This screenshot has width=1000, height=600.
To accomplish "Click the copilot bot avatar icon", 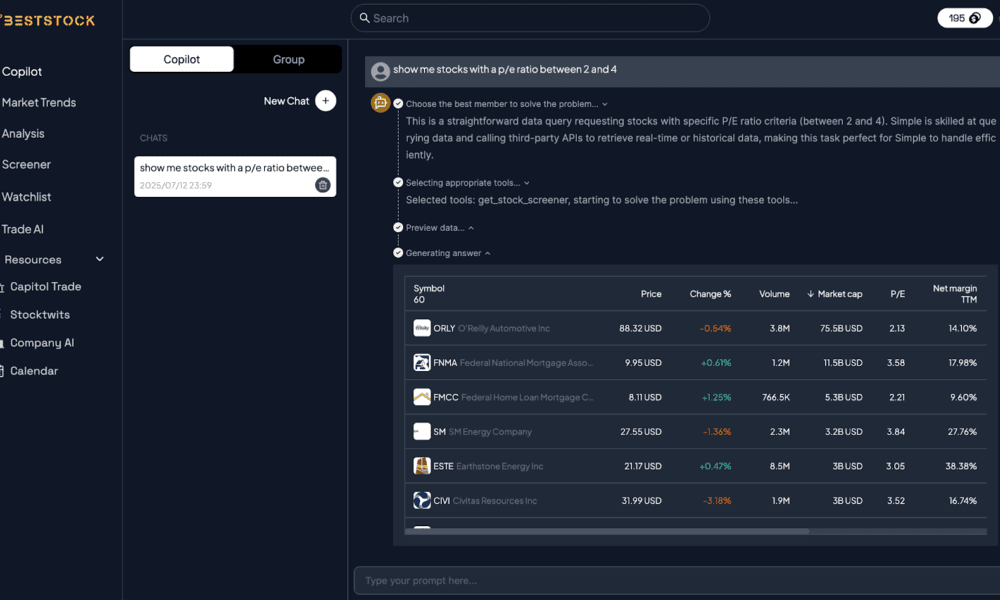I will [380, 103].
